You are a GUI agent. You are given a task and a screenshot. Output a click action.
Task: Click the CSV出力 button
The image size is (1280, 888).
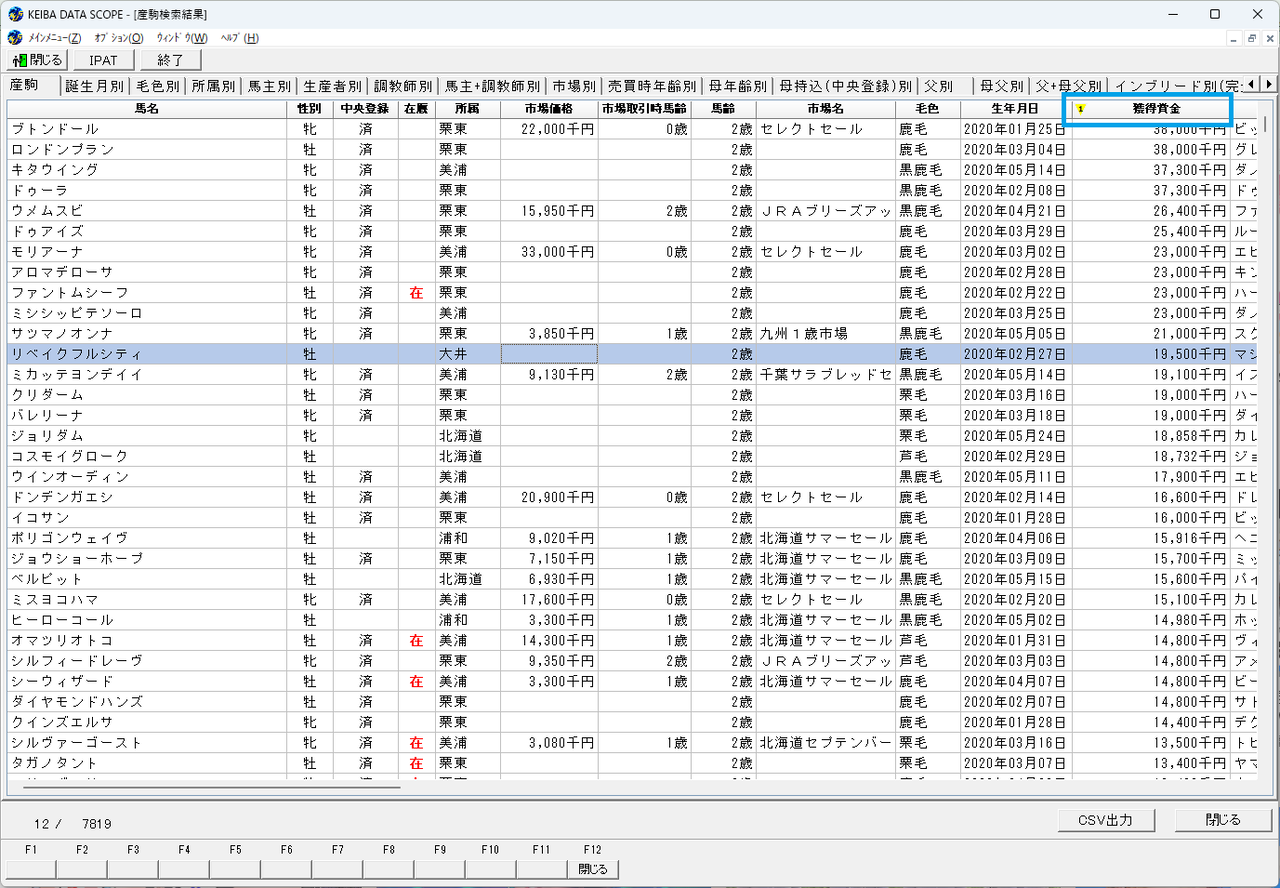[x=1105, y=820]
